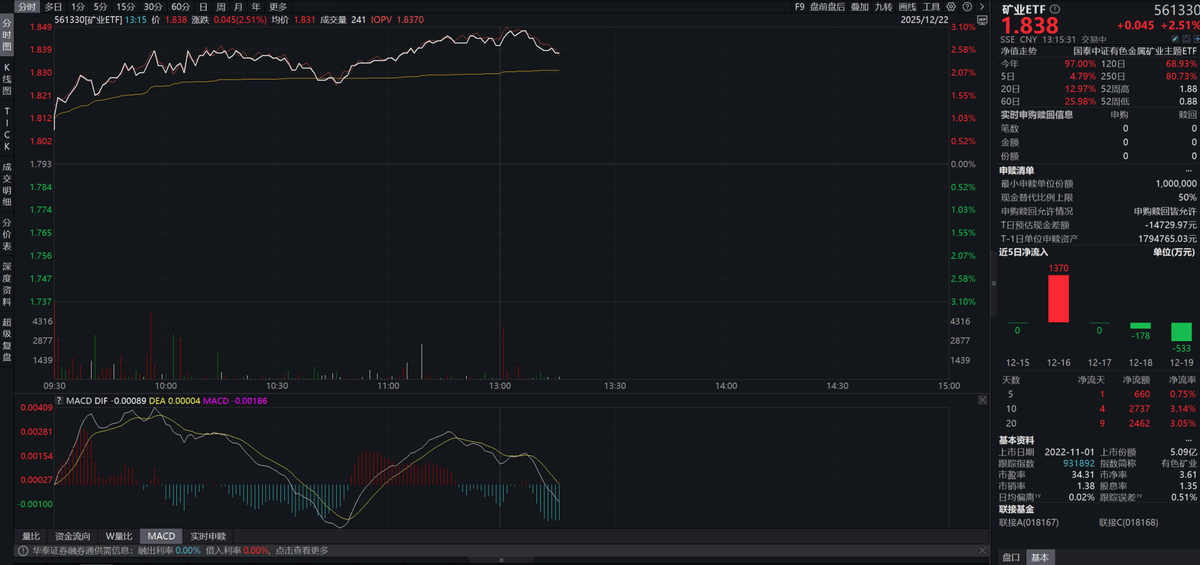Toggle 叠加 overlay comparison mode
This screenshot has width=1200, height=565.
click(859, 6)
